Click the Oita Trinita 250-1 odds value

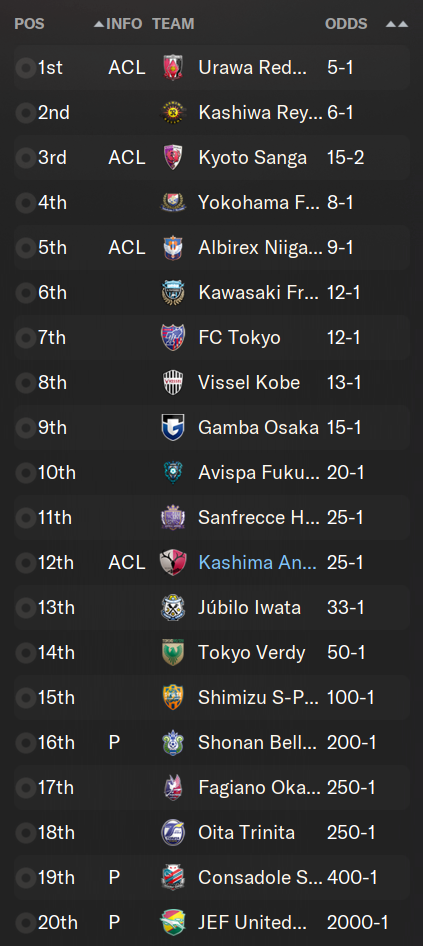tap(351, 833)
